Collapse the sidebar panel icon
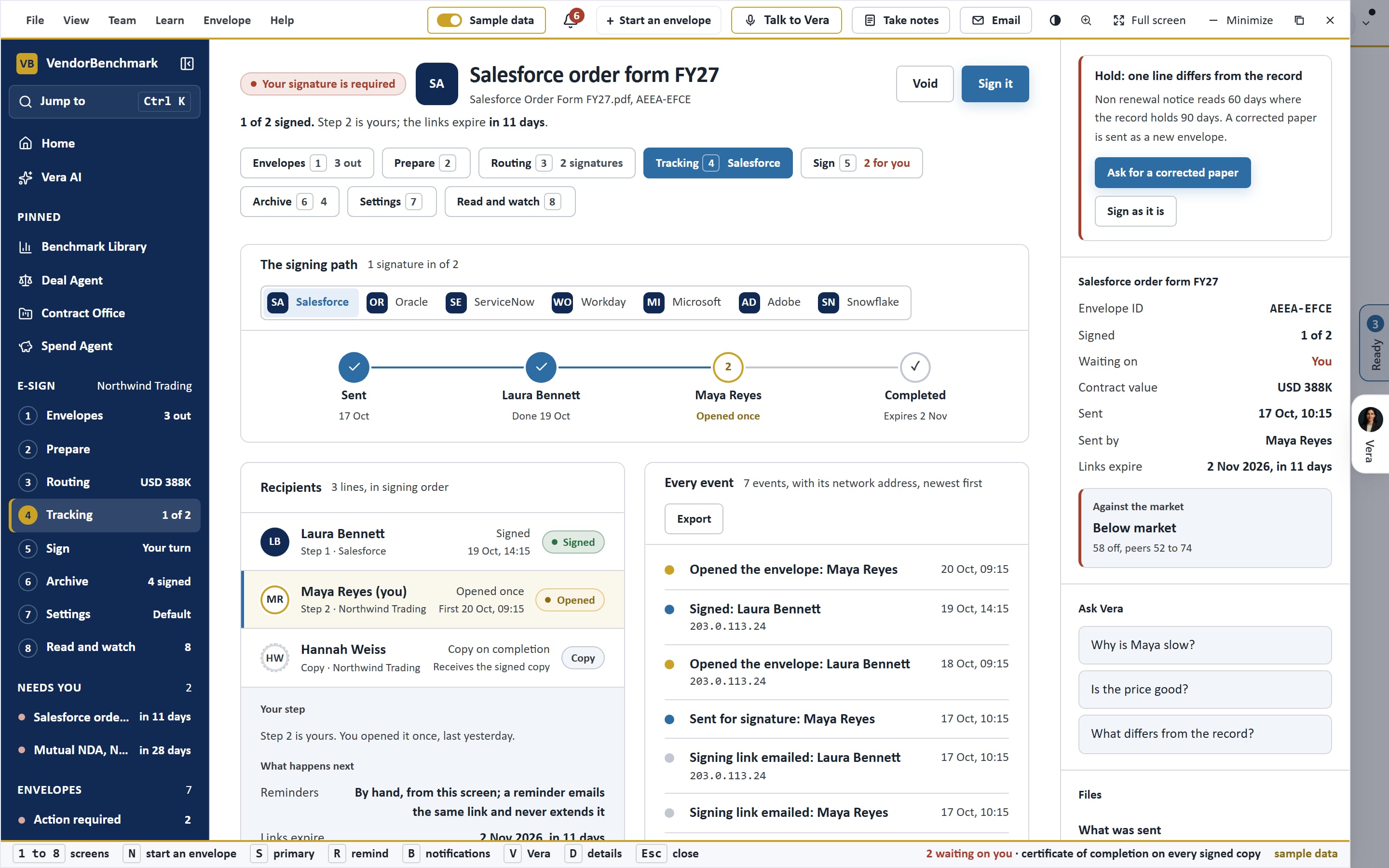 [x=187, y=63]
